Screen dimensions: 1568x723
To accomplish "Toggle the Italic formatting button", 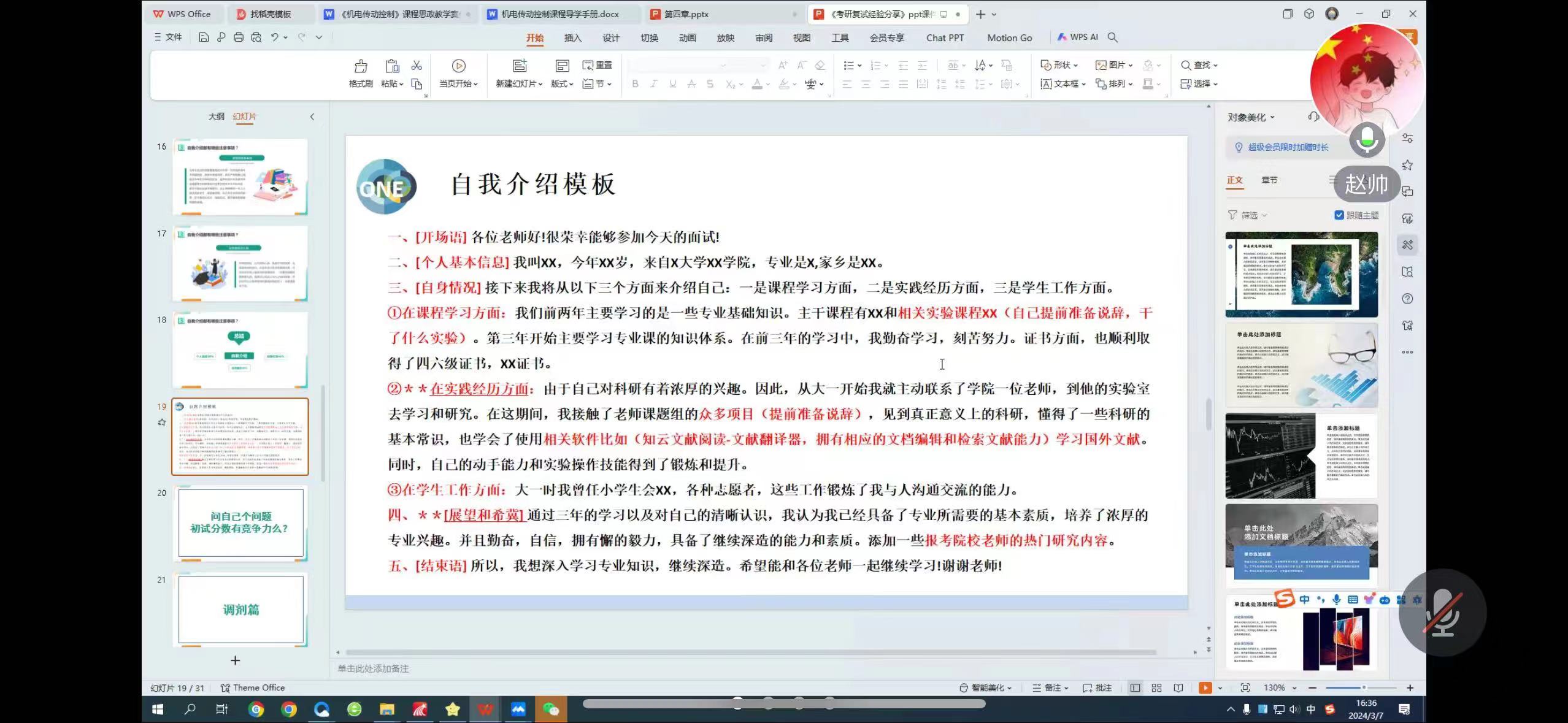I will [x=654, y=84].
